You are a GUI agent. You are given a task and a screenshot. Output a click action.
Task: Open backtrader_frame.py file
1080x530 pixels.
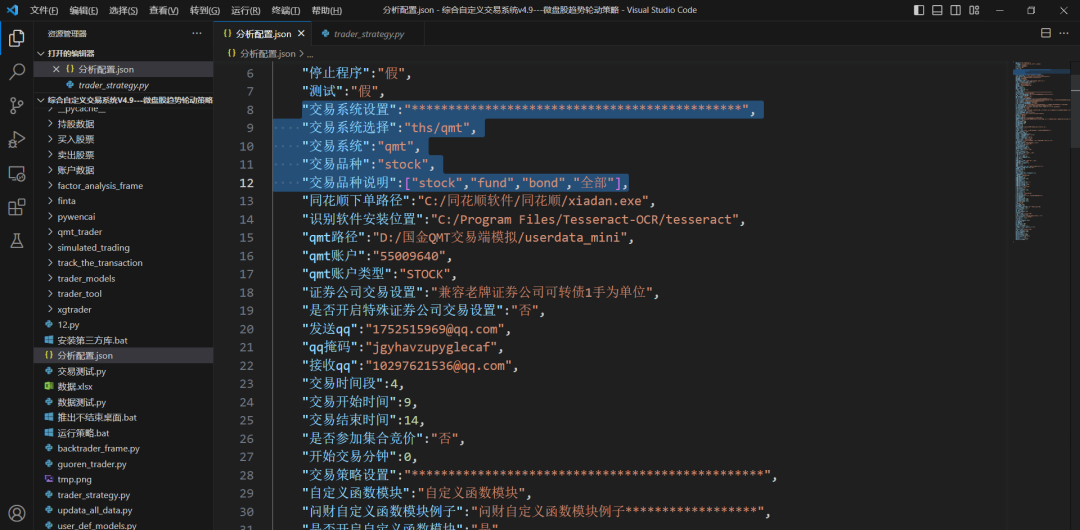coord(98,449)
